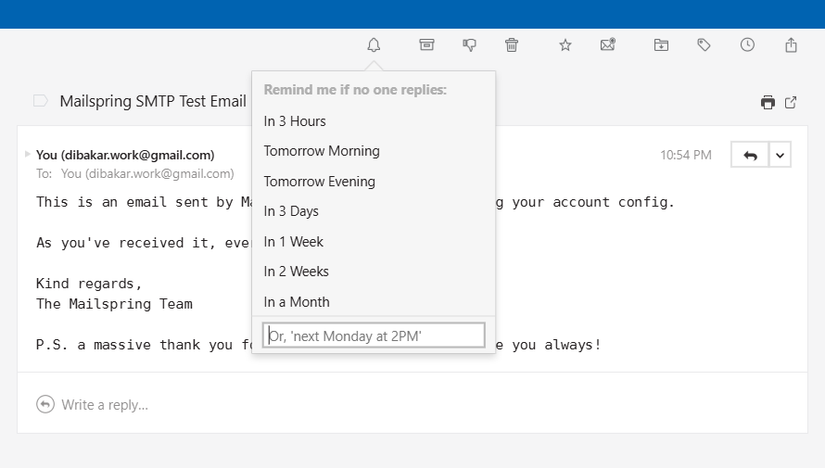825x468 pixels.
Task: Click 'The Mailspring Team' signature text
Action: click(x=114, y=304)
